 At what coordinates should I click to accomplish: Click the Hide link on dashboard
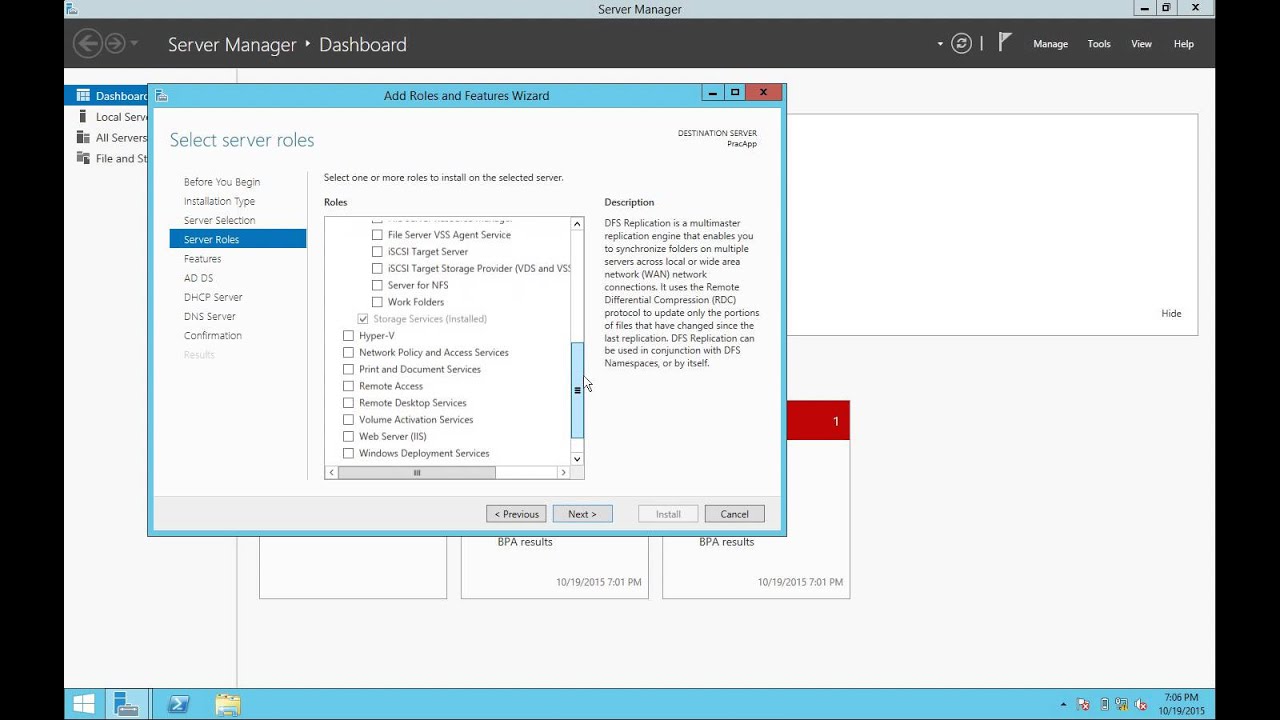coord(1171,314)
